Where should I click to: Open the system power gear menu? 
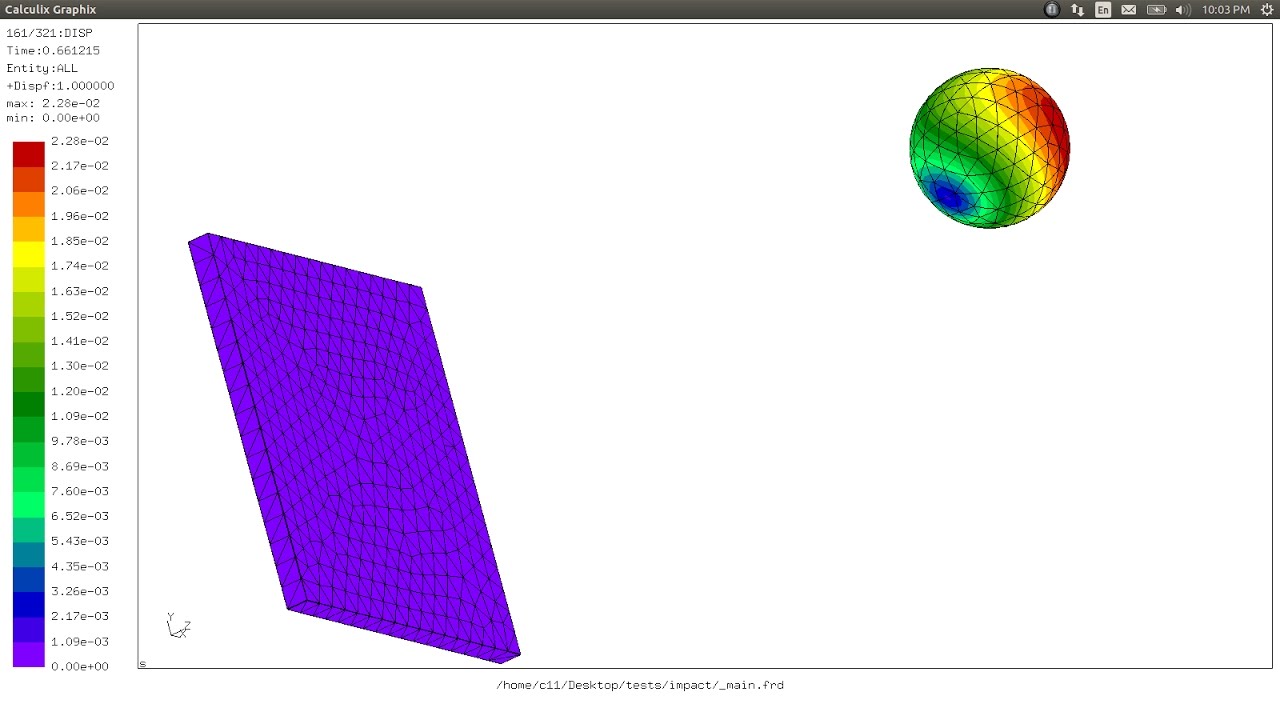1267,9
